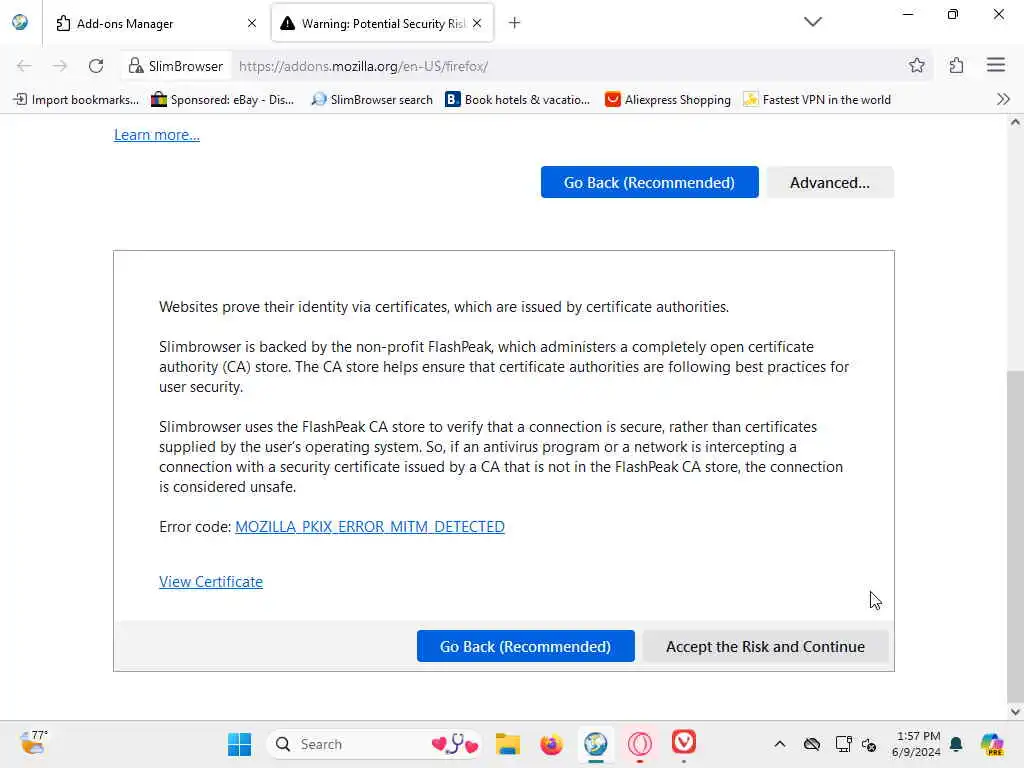Click the page vertical scrollbar thumb

pos(1015,535)
